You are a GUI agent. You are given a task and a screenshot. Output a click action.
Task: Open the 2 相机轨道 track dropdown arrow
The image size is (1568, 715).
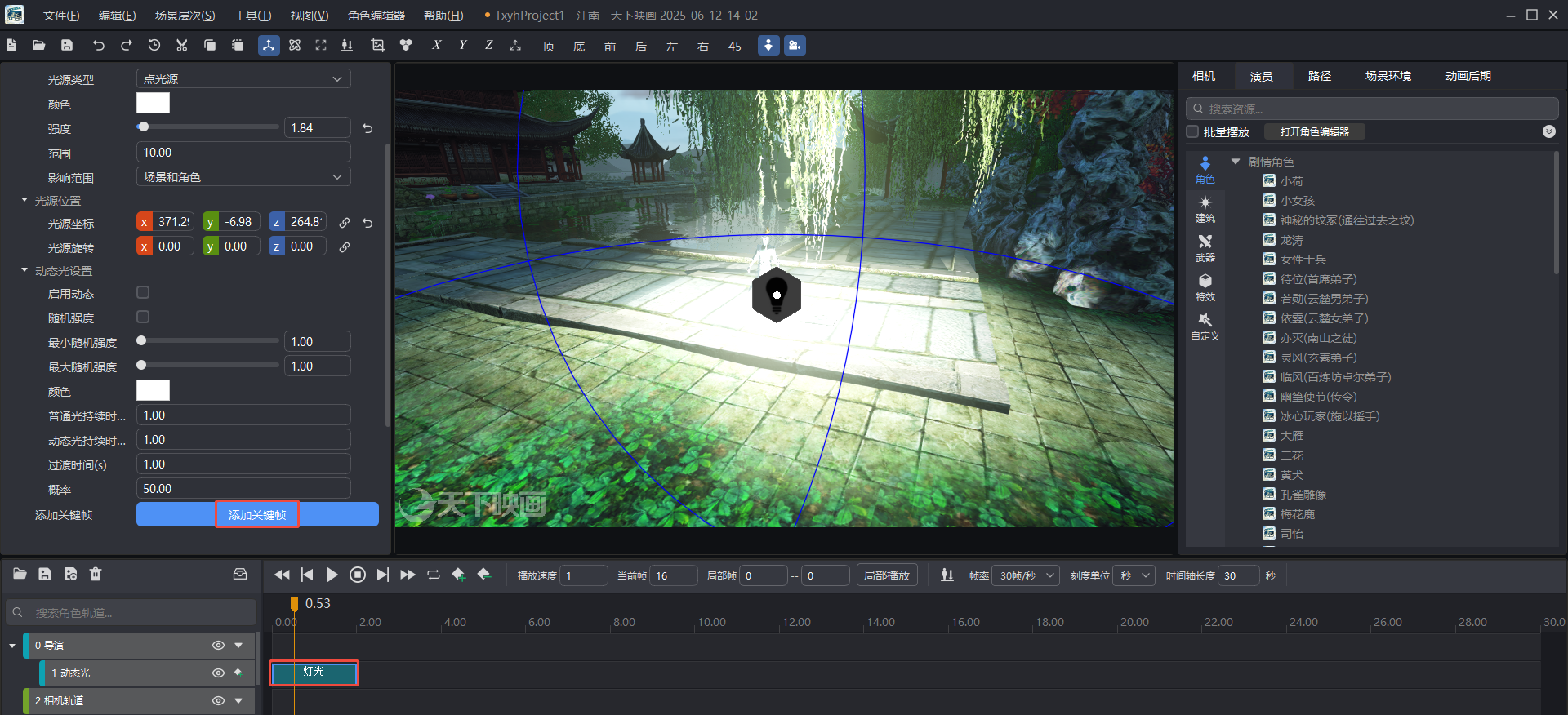click(x=238, y=700)
